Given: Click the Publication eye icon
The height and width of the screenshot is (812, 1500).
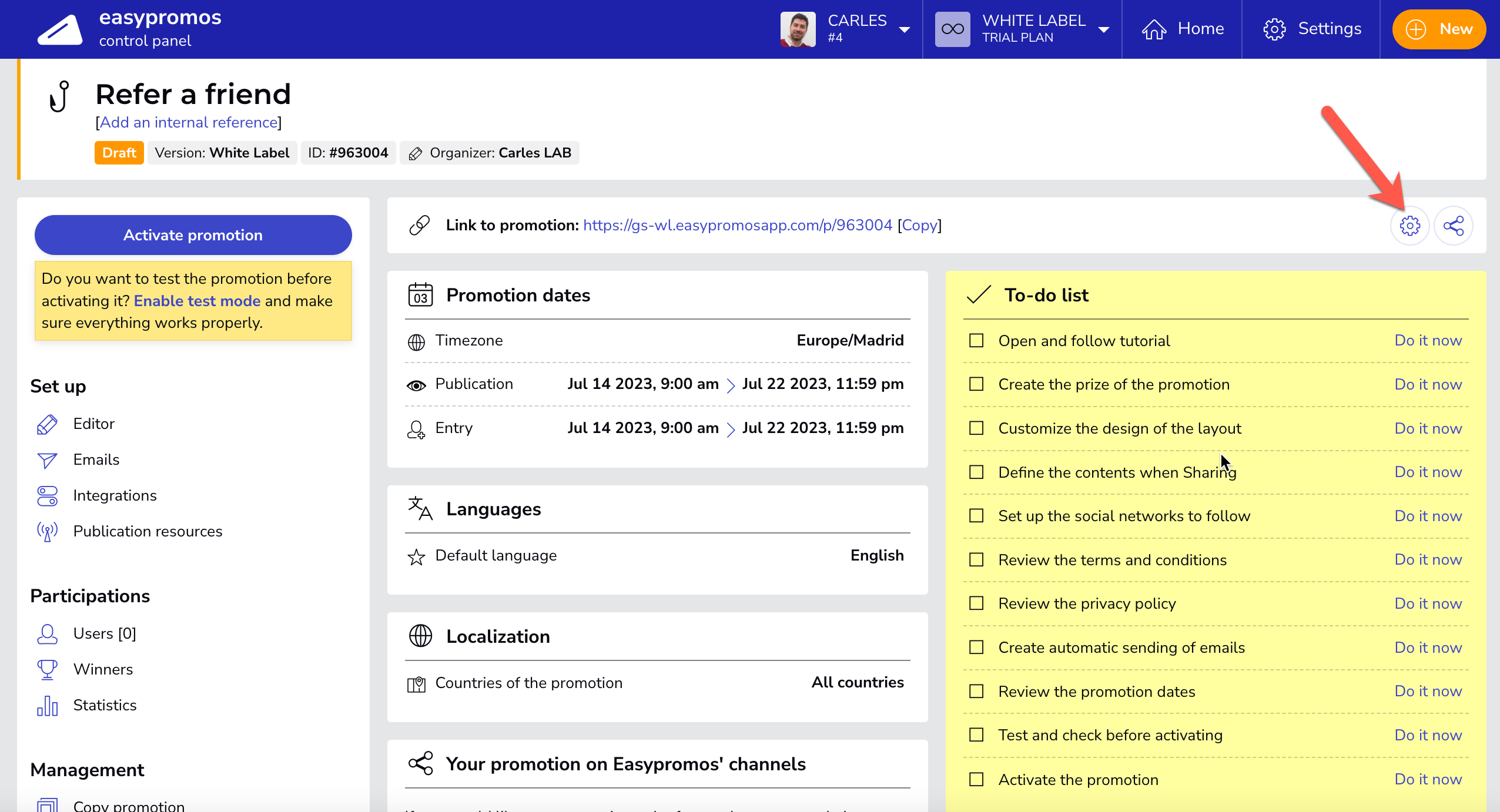Looking at the screenshot, I should tap(416, 385).
